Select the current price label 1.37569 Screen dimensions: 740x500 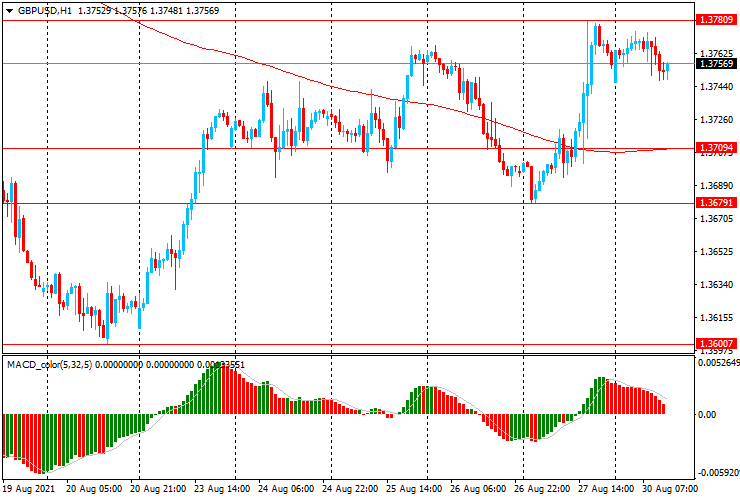pos(716,64)
